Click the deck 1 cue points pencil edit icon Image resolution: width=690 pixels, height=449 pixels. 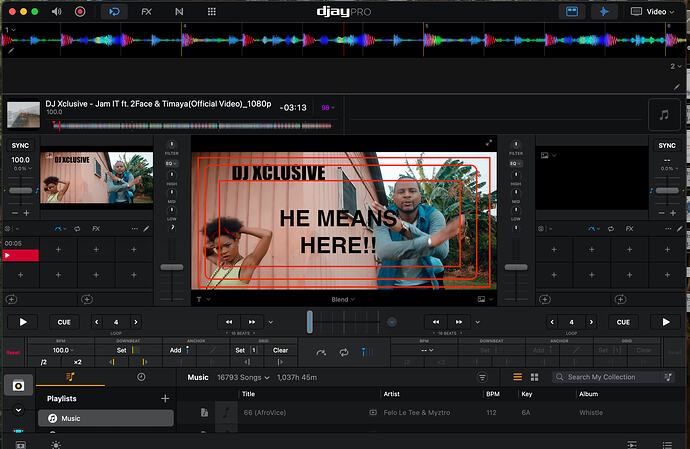coord(146,229)
